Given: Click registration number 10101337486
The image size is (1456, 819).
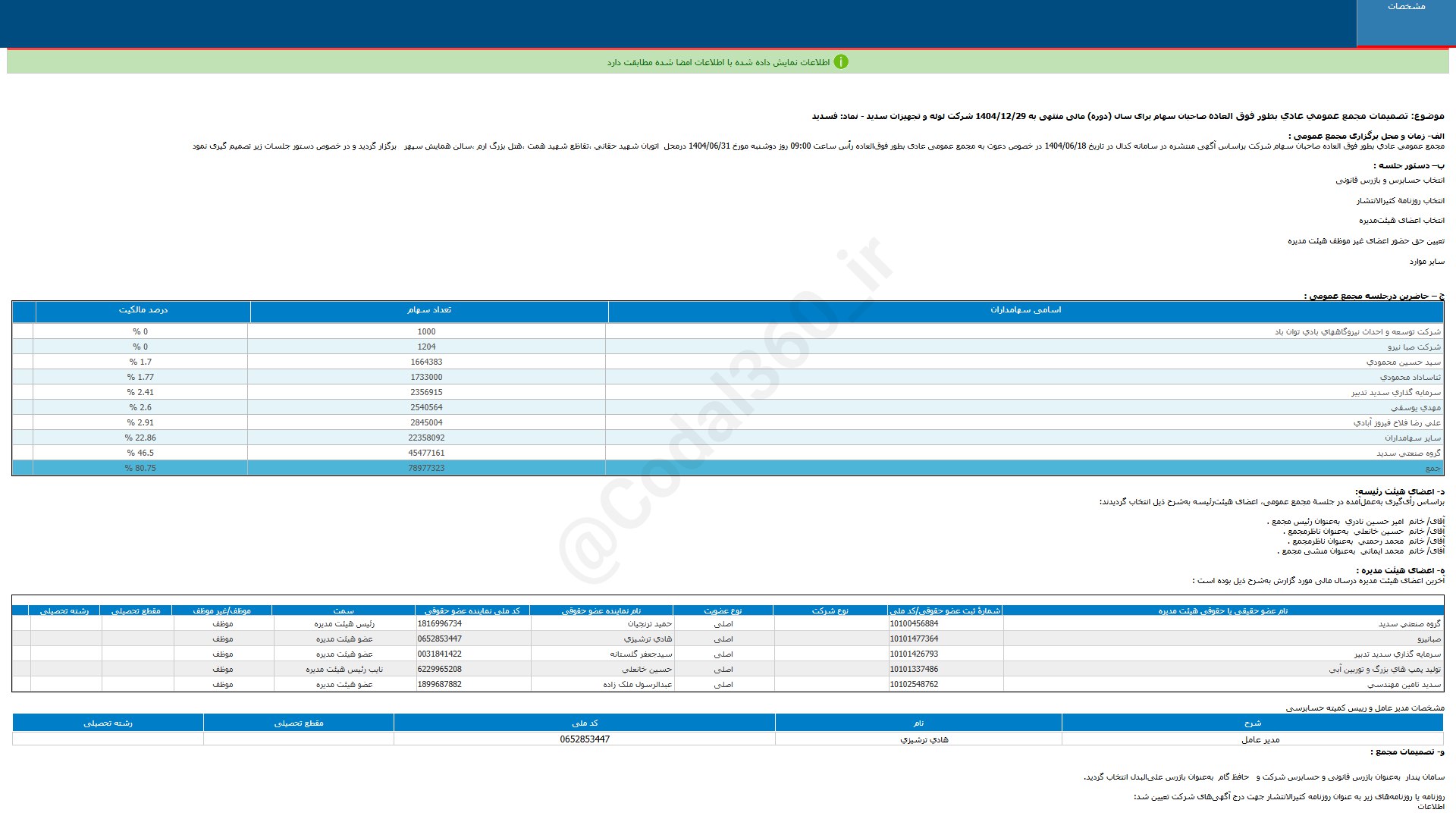Looking at the screenshot, I should click(914, 669).
